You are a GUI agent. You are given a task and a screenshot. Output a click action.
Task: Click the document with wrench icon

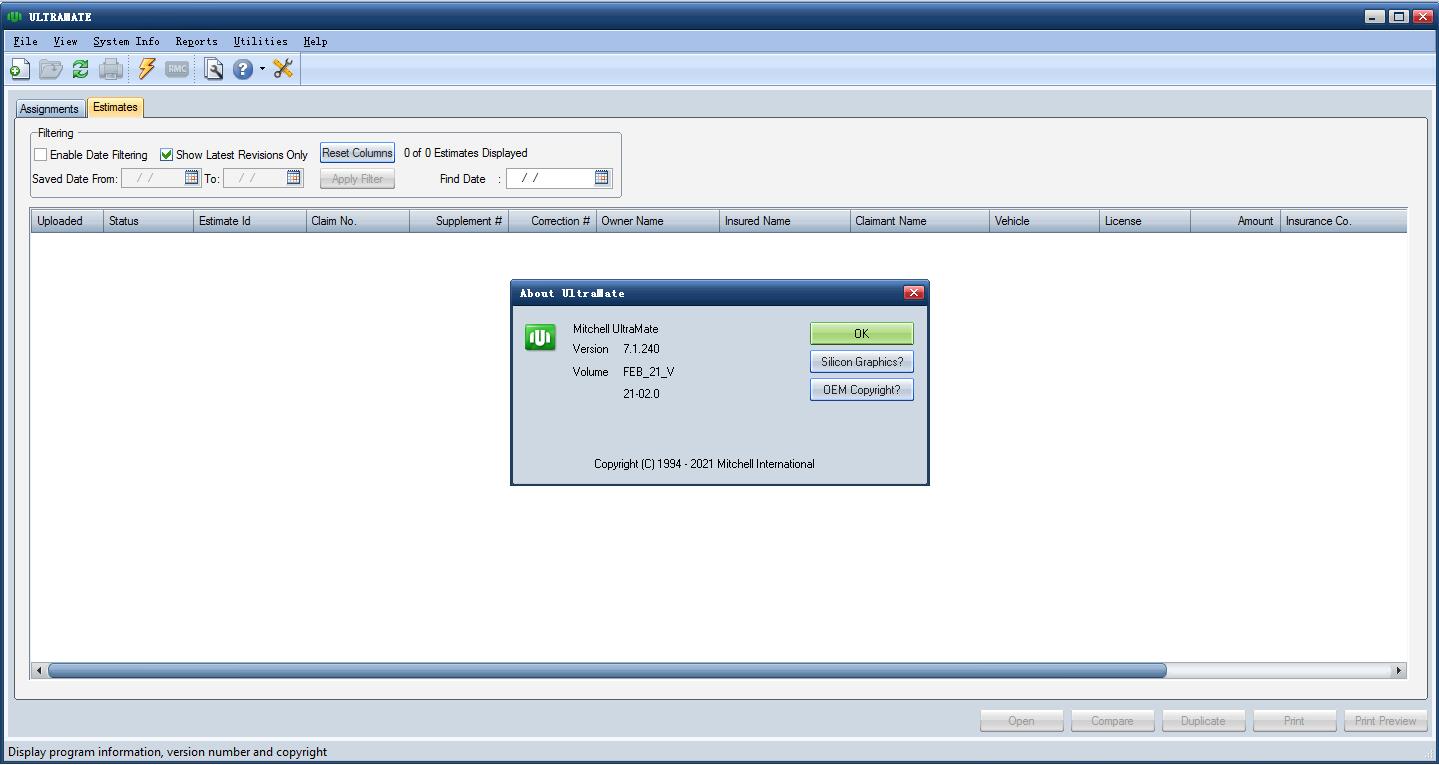click(x=214, y=69)
